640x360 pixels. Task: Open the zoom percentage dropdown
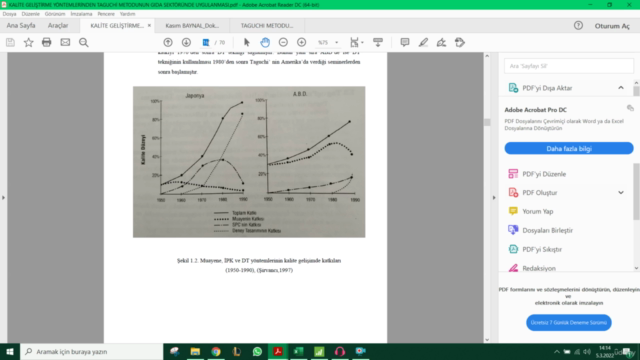[x=336, y=42]
